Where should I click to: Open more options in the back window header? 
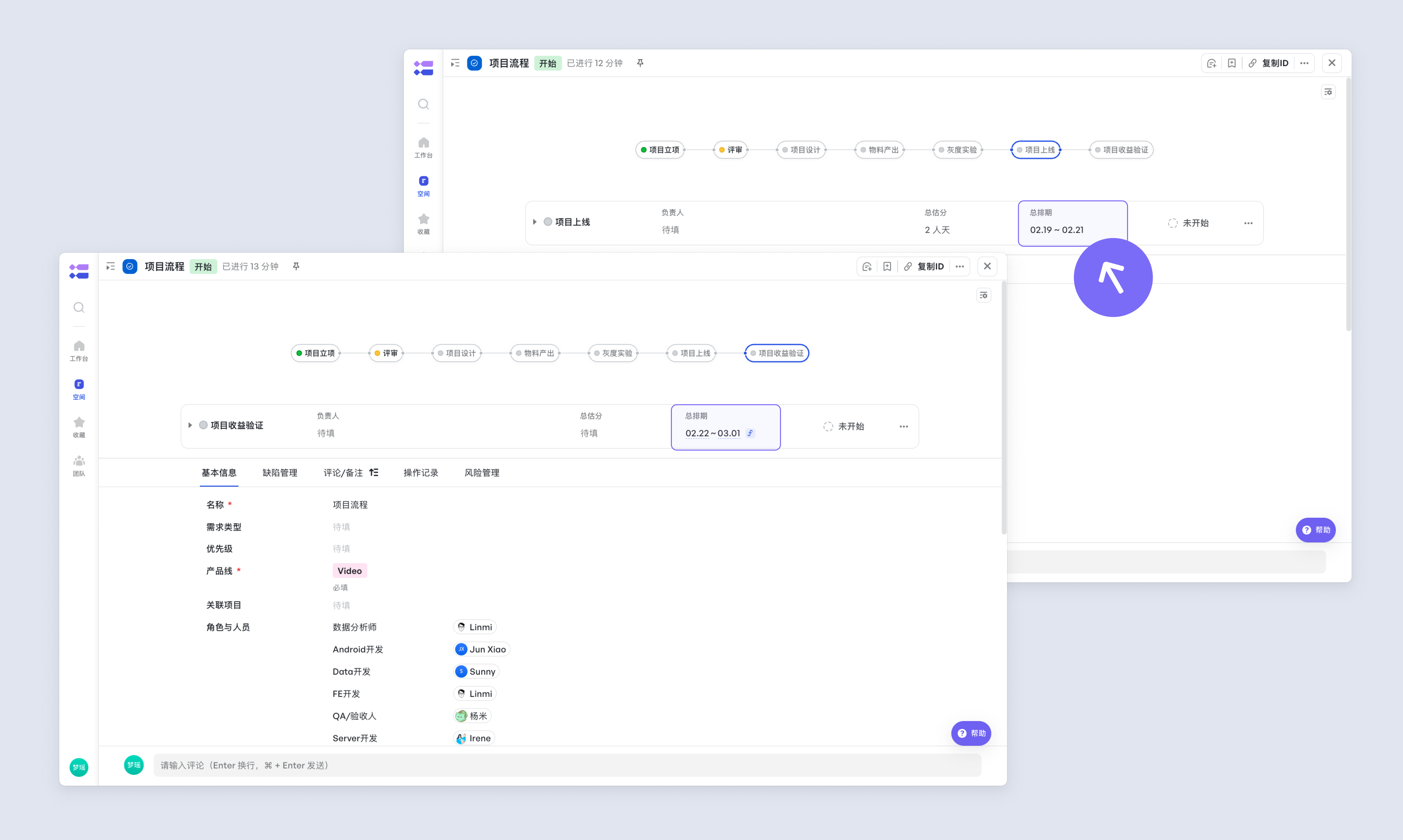pyautogui.click(x=1305, y=63)
